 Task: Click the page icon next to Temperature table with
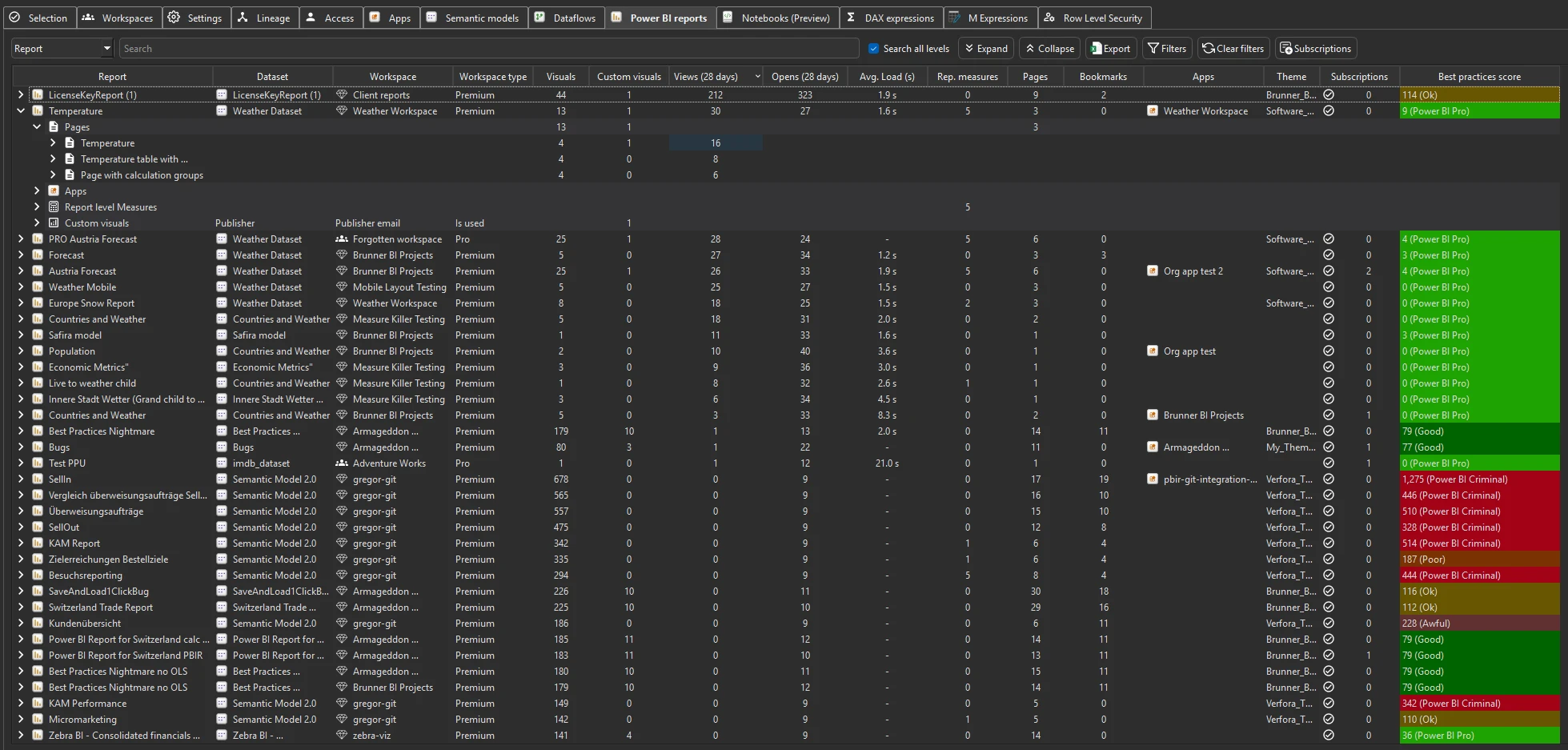(70, 158)
